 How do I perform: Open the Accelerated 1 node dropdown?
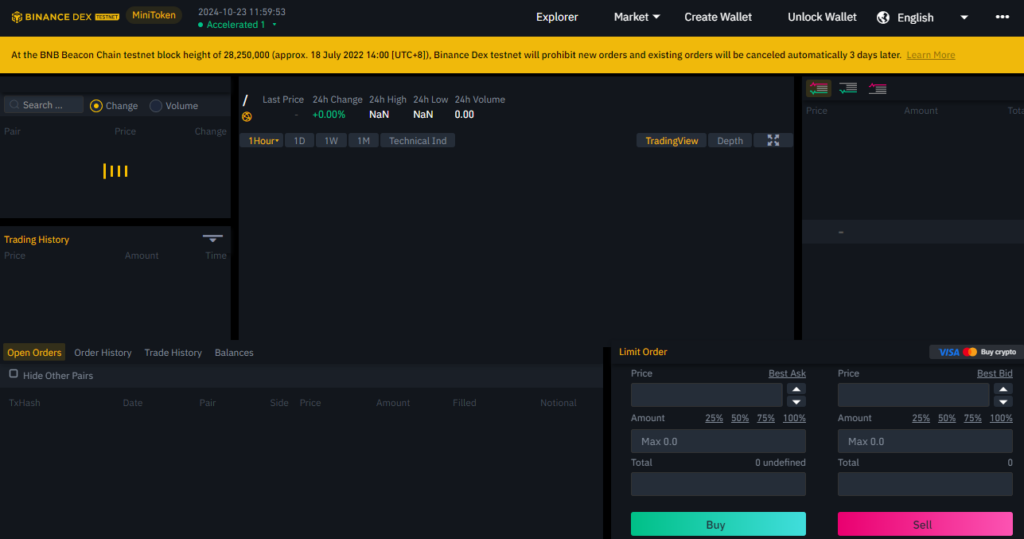[x=274, y=25]
